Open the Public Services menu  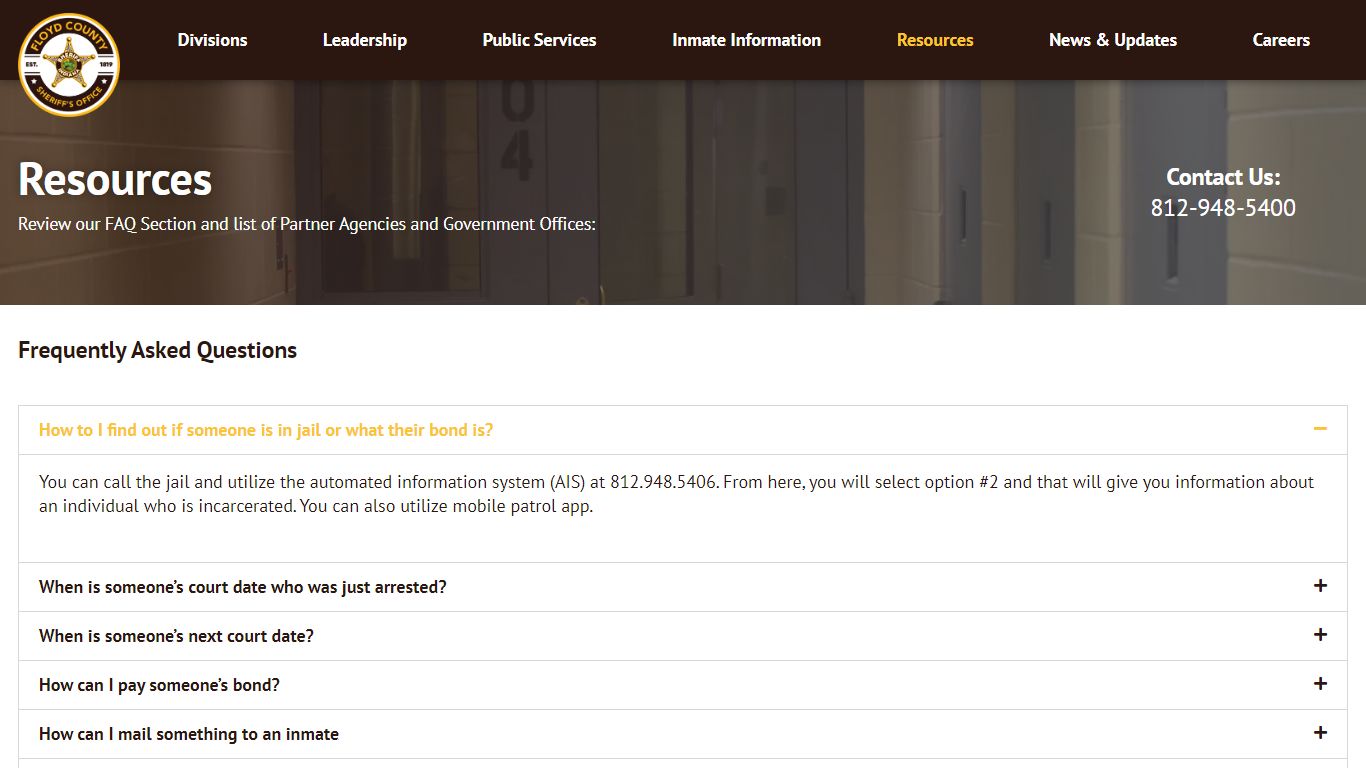click(x=539, y=40)
